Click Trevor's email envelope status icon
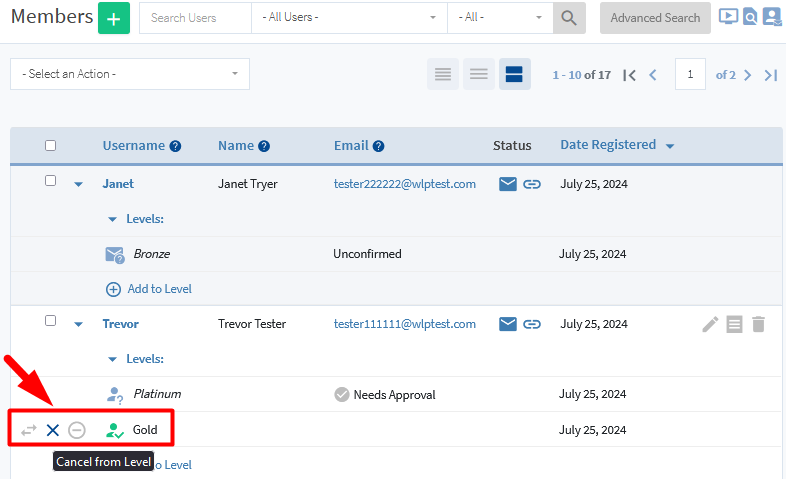This screenshot has width=786, height=479. coord(508,324)
